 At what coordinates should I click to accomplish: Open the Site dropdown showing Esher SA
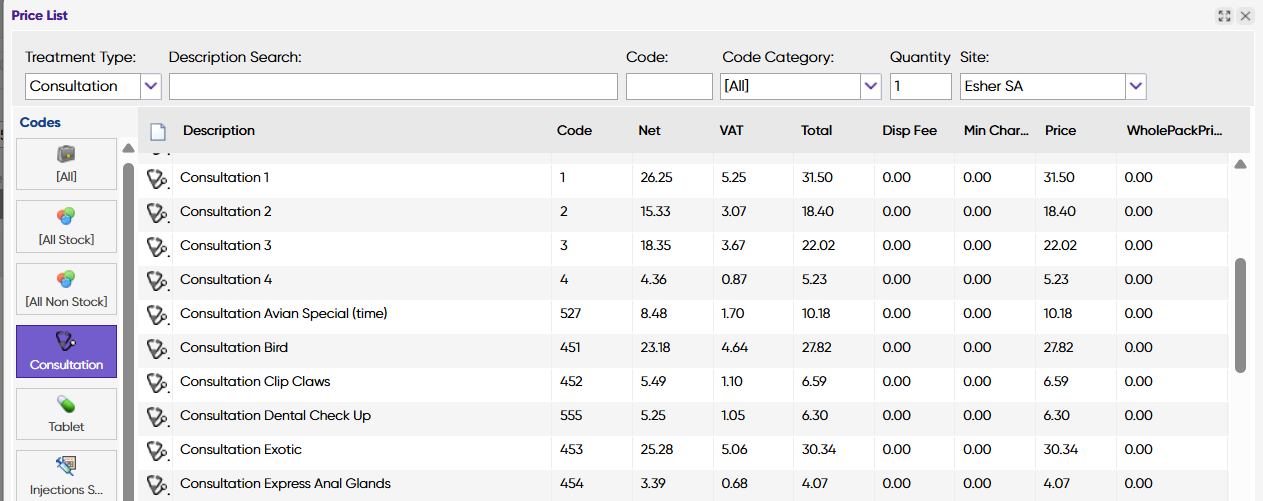pyautogui.click(x=1136, y=86)
